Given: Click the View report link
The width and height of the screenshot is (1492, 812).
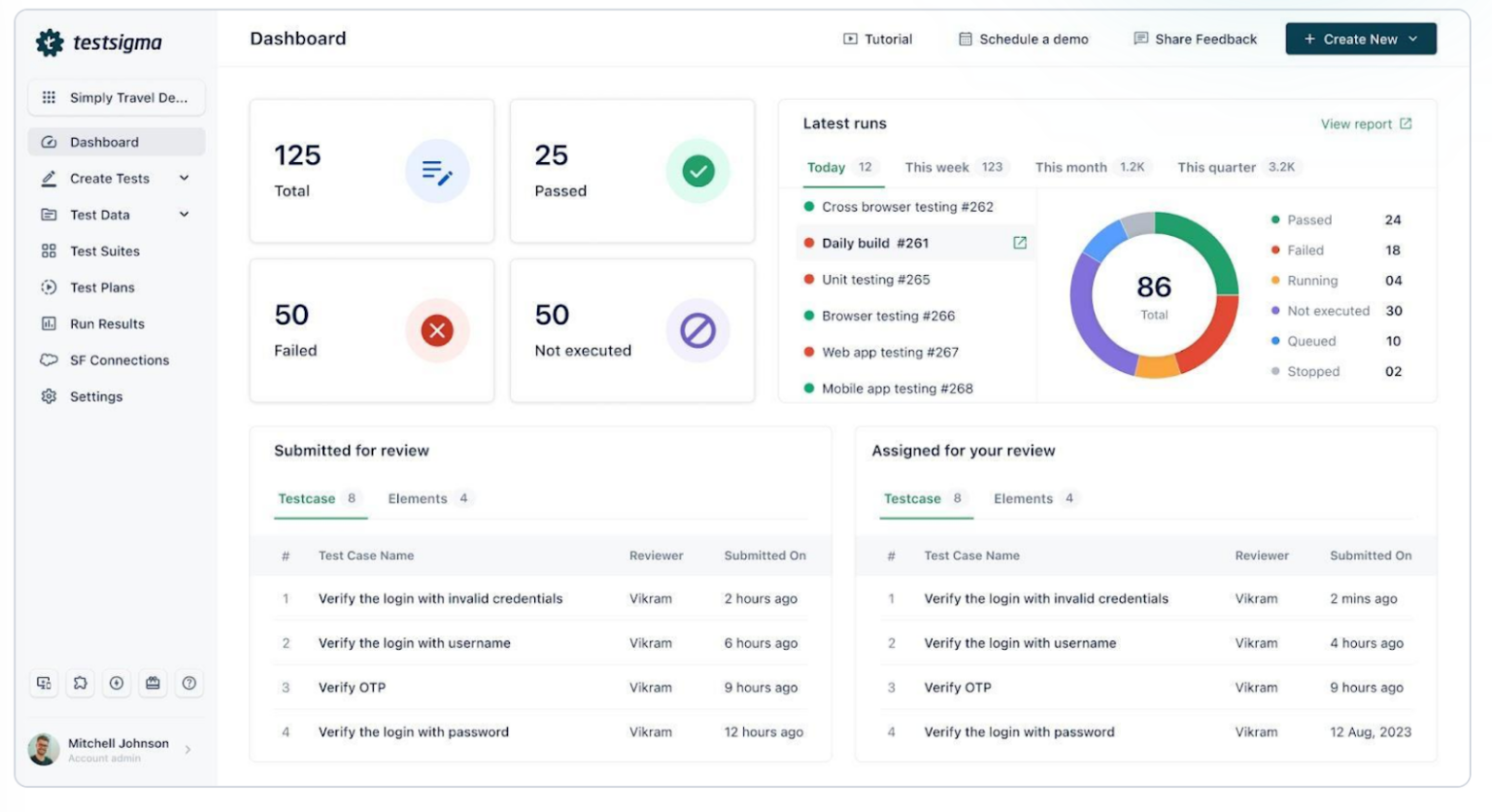Looking at the screenshot, I should (1359, 123).
